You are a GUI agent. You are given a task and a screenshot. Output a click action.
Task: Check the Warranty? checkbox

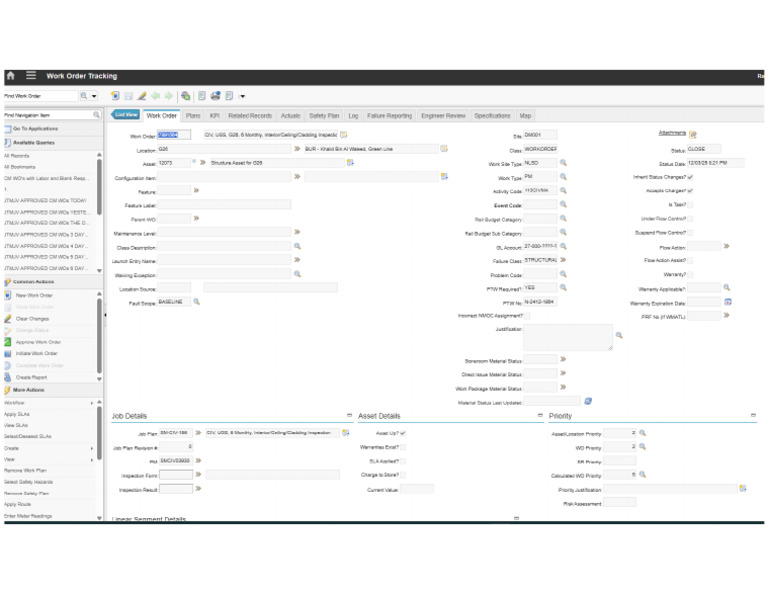point(690,274)
